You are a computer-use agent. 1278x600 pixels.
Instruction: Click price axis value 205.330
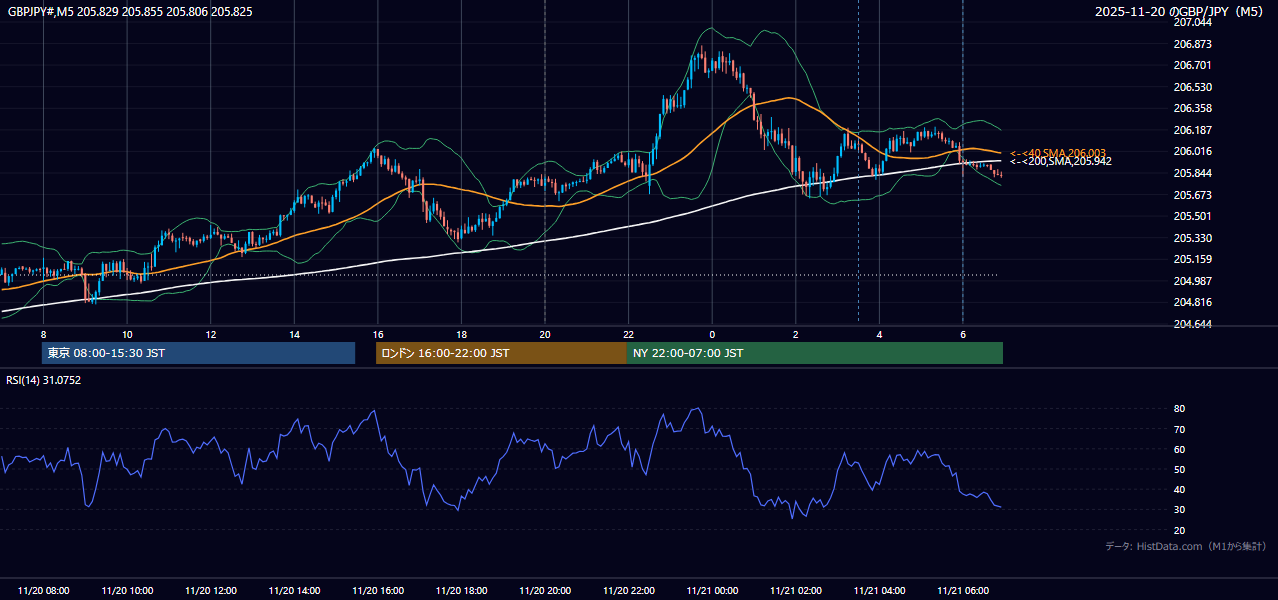(1193, 238)
